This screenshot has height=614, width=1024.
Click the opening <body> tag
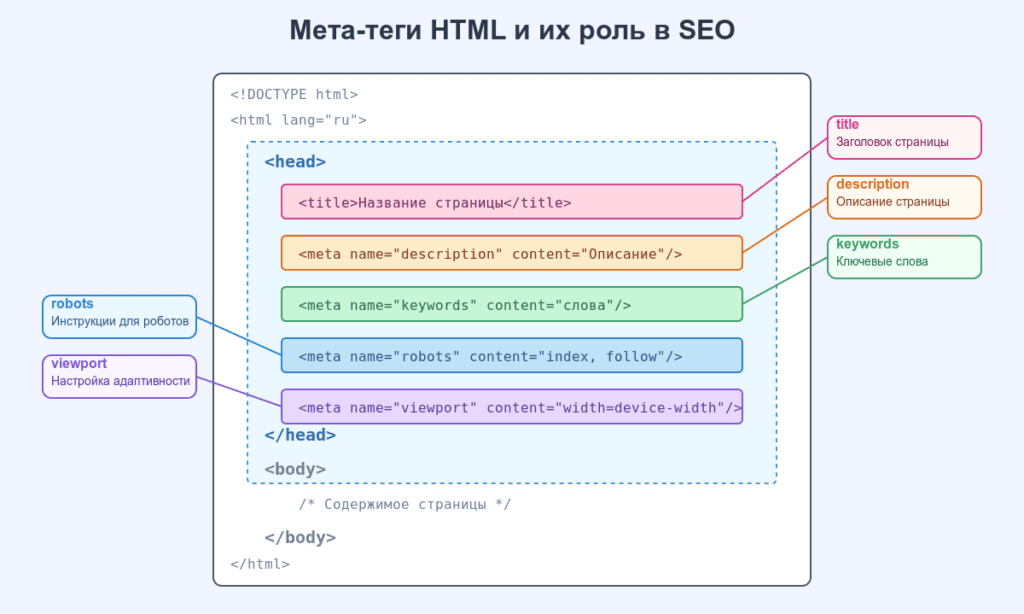pyautogui.click(x=295, y=468)
